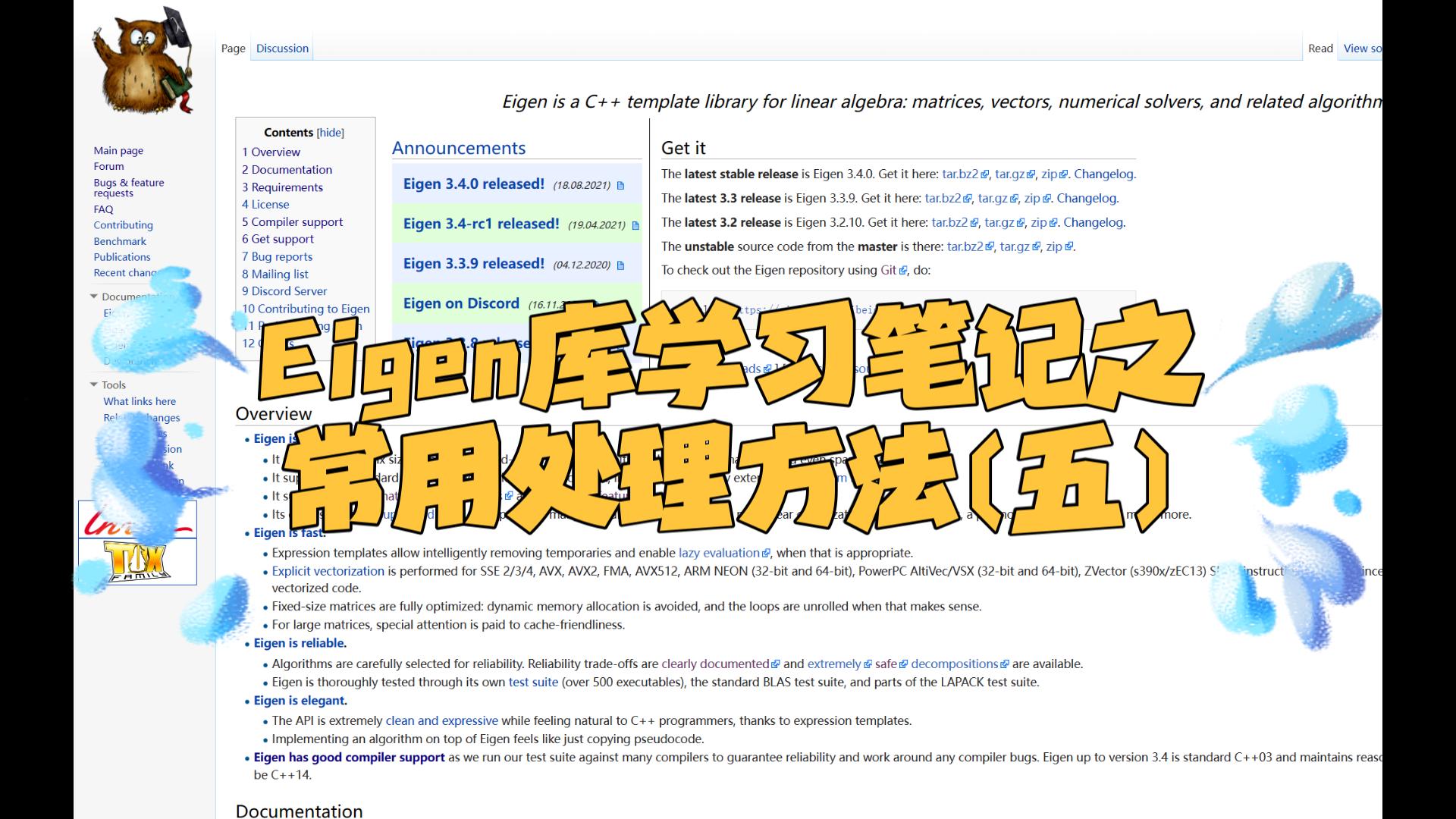Image resolution: width=1456 pixels, height=819 pixels.
Task: Click the external link icon after clearly documented
Action: point(776,664)
